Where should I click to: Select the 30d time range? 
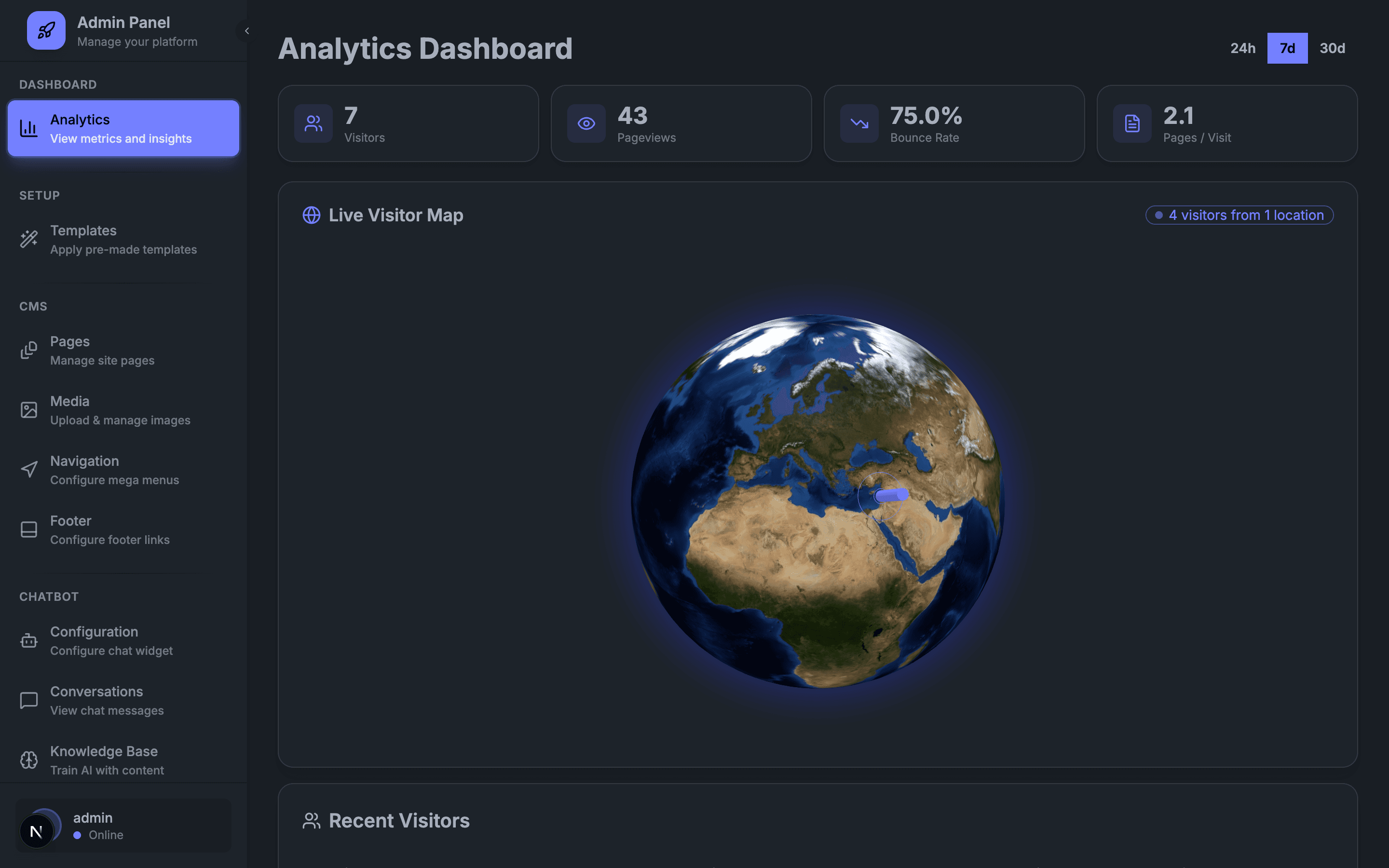click(x=1332, y=48)
